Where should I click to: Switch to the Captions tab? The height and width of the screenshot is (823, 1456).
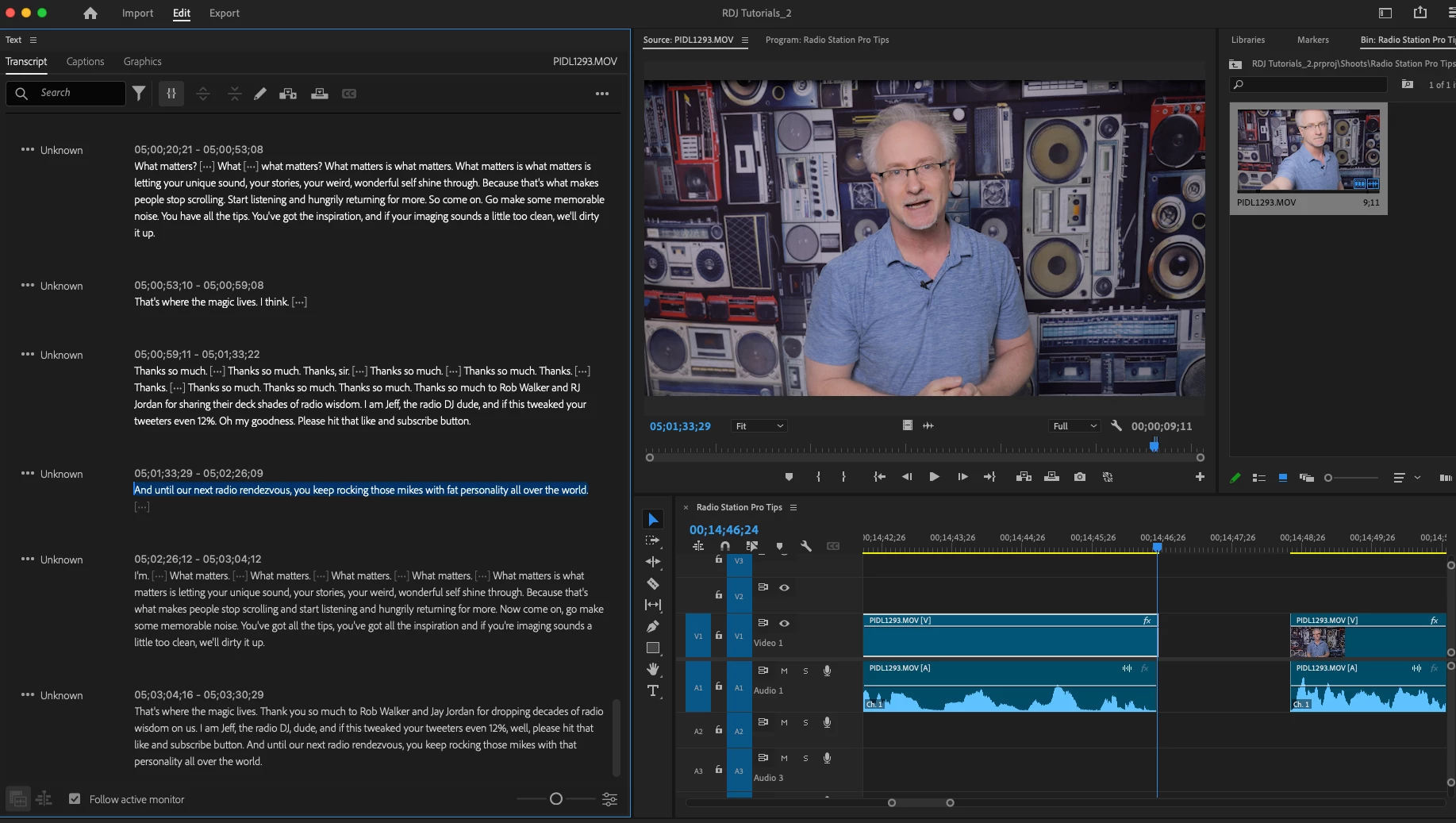pos(85,62)
